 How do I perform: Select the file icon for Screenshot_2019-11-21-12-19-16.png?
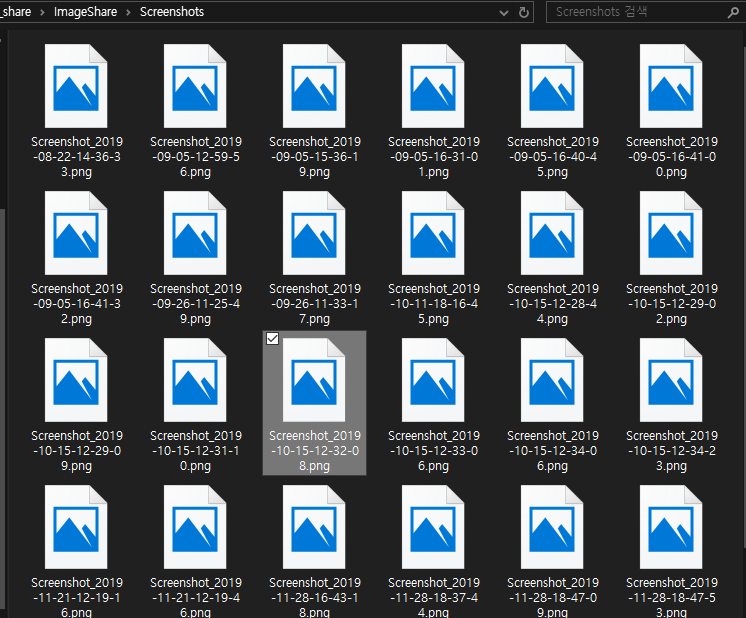pyautogui.click(x=76, y=527)
